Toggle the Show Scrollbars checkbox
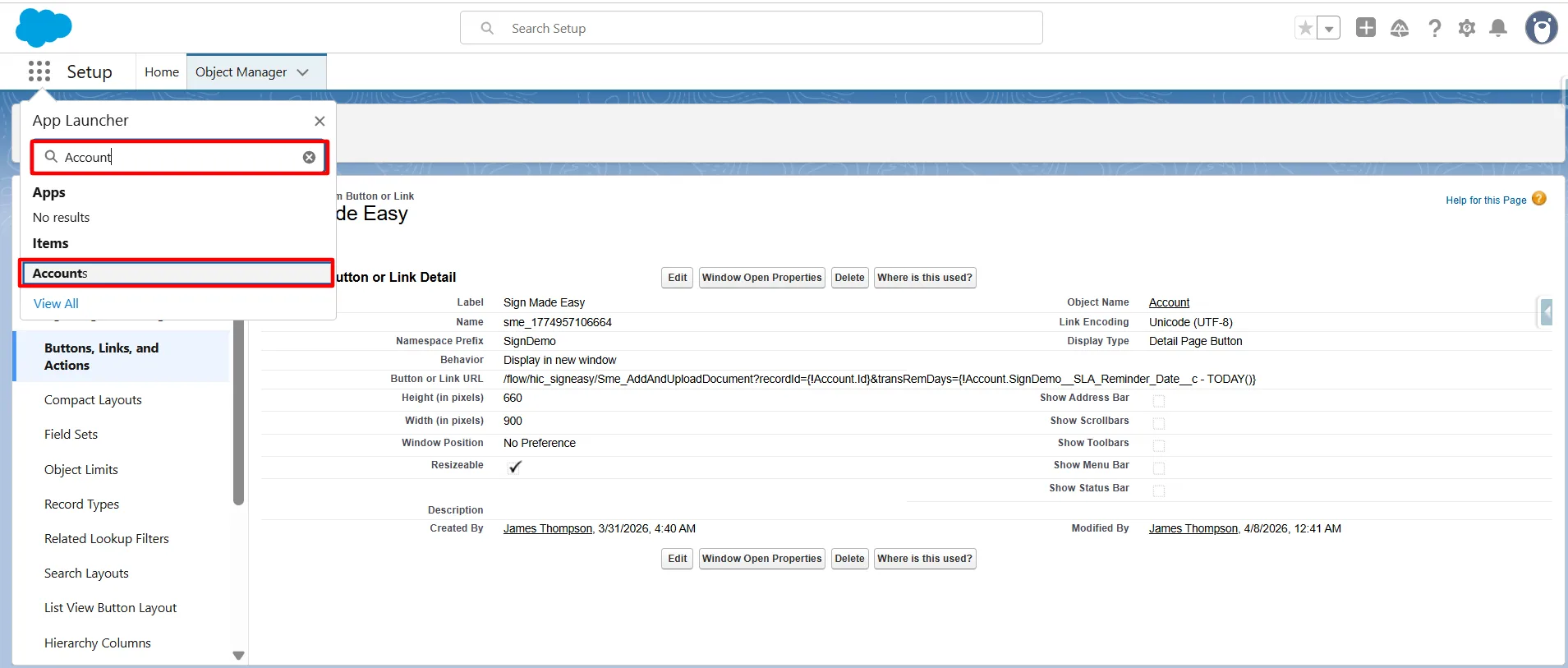The height and width of the screenshot is (668, 1568). click(x=1158, y=423)
